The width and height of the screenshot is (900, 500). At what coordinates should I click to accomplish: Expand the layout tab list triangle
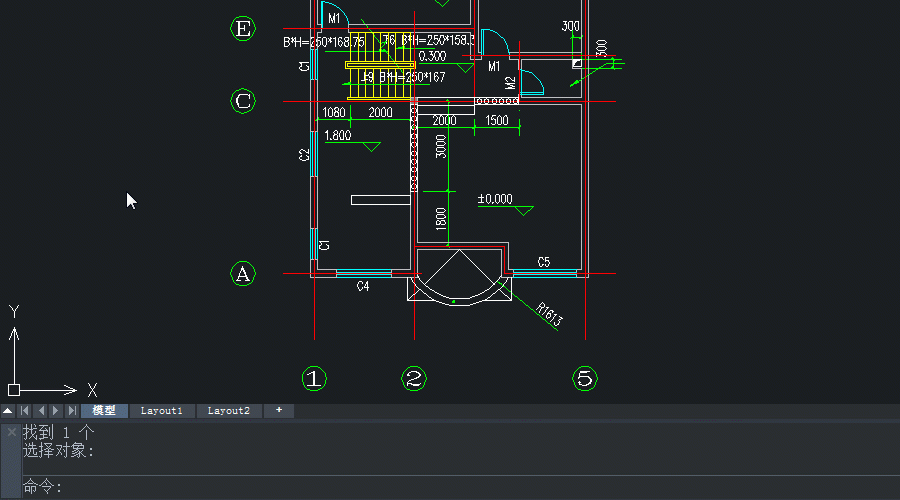pyautogui.click(x=7, y=411)
